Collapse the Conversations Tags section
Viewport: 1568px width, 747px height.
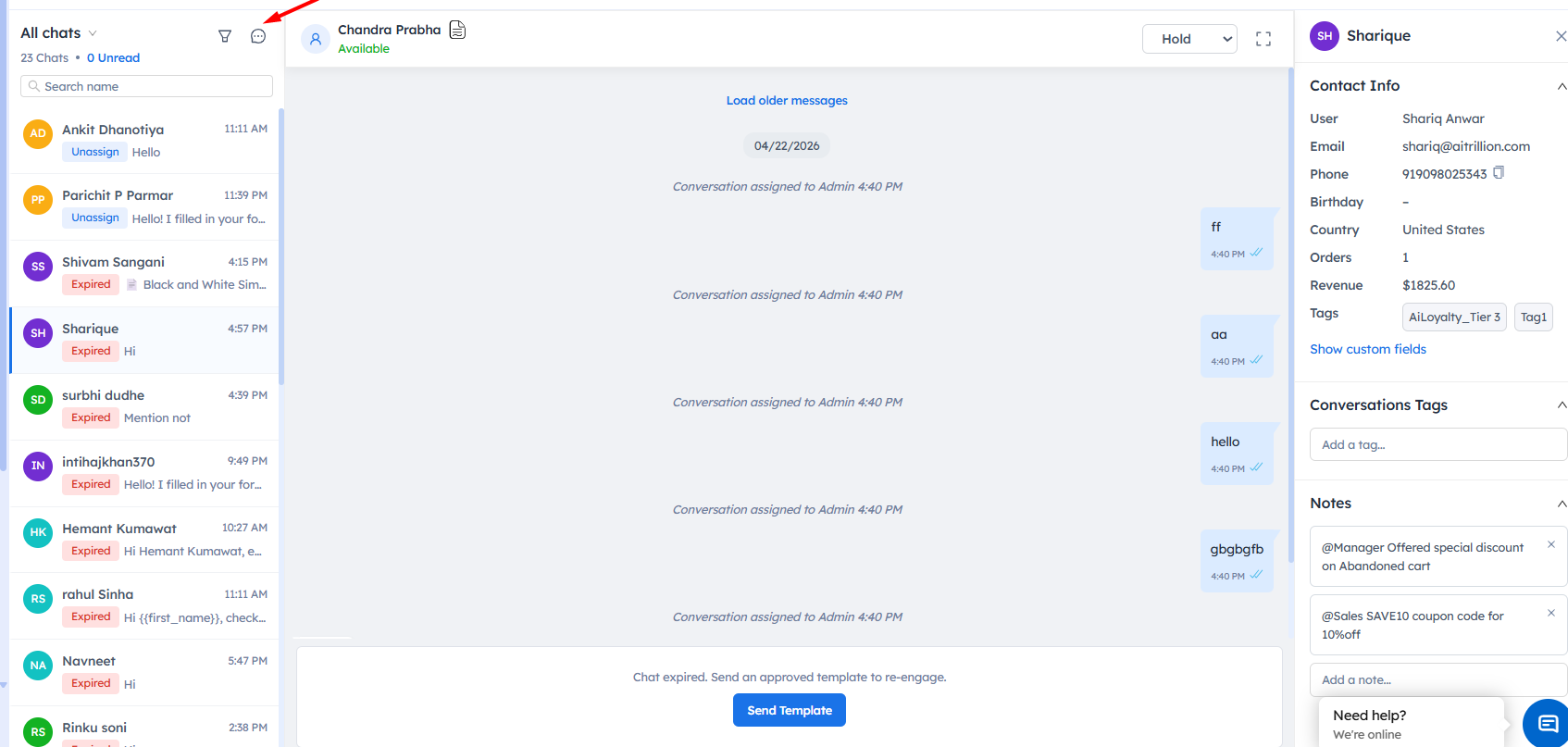(1561, 405)
